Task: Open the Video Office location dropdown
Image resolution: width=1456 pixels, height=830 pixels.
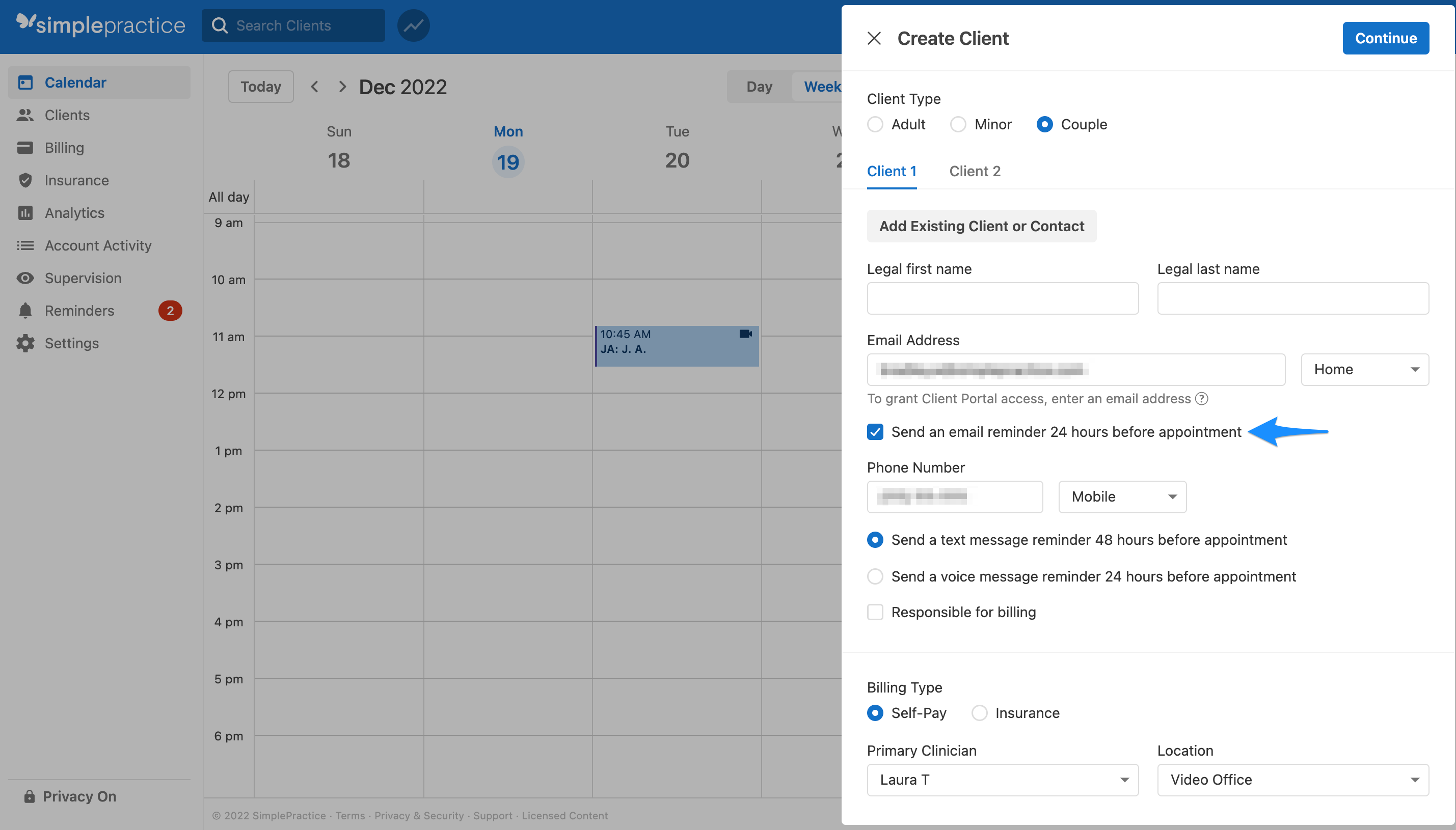Action: (x=1292, y=779)
